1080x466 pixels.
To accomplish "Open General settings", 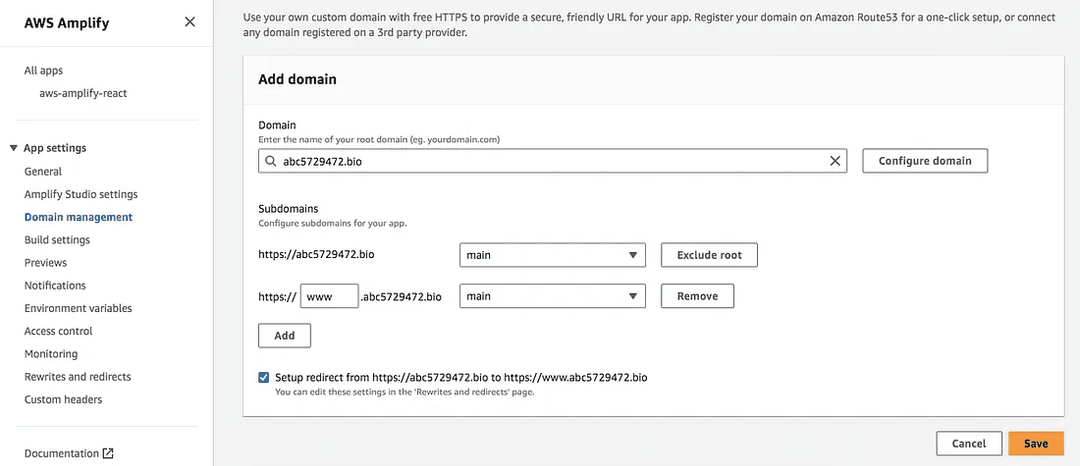I will click(43, 171).
